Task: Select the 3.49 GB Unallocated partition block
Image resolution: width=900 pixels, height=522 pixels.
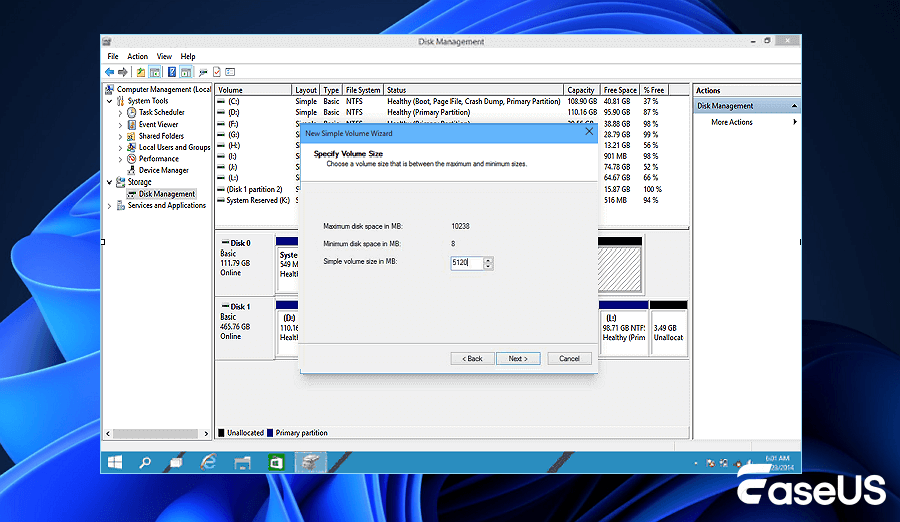Action: coord(669,329)
